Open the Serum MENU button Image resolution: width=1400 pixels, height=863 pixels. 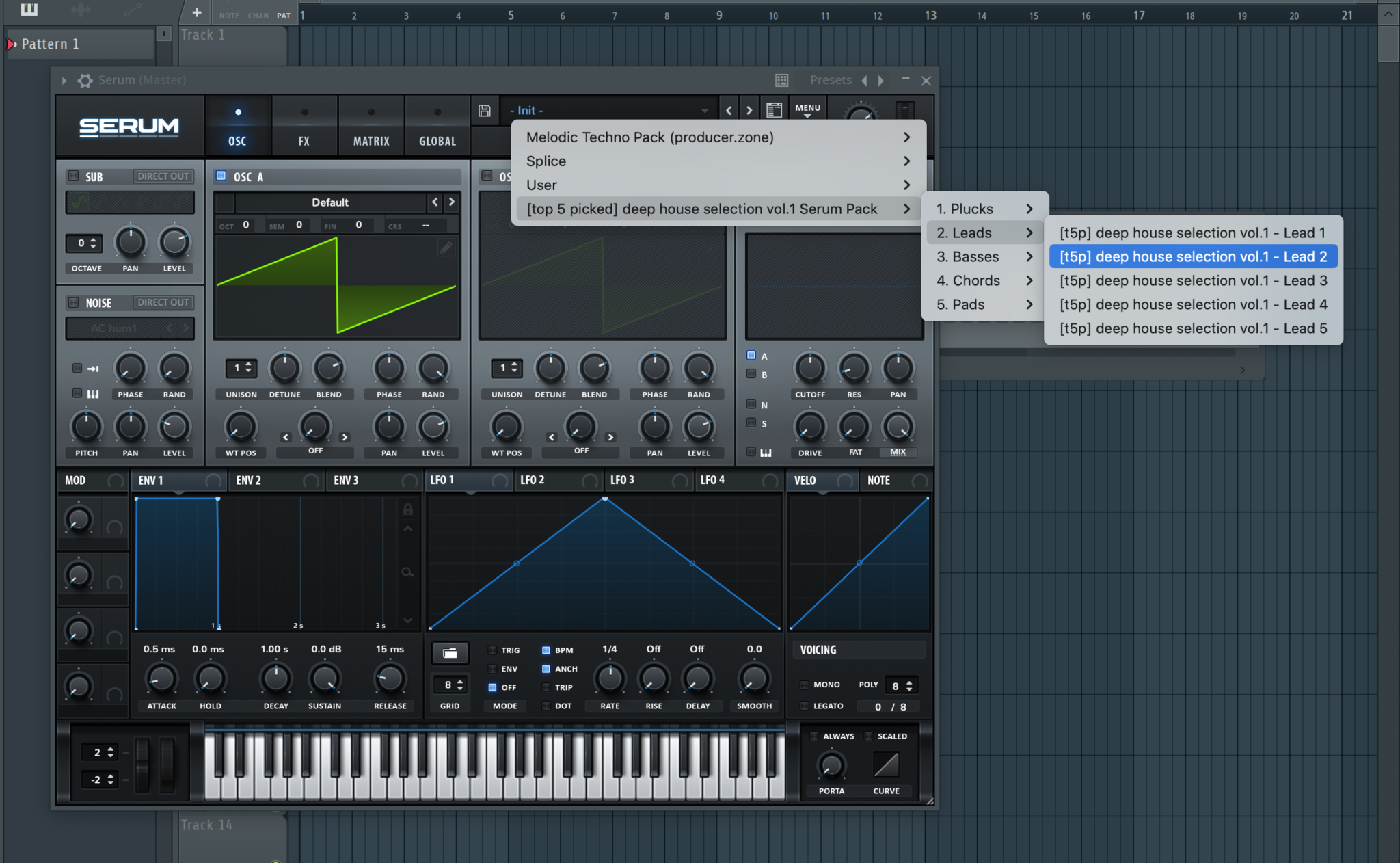[807, 108]
